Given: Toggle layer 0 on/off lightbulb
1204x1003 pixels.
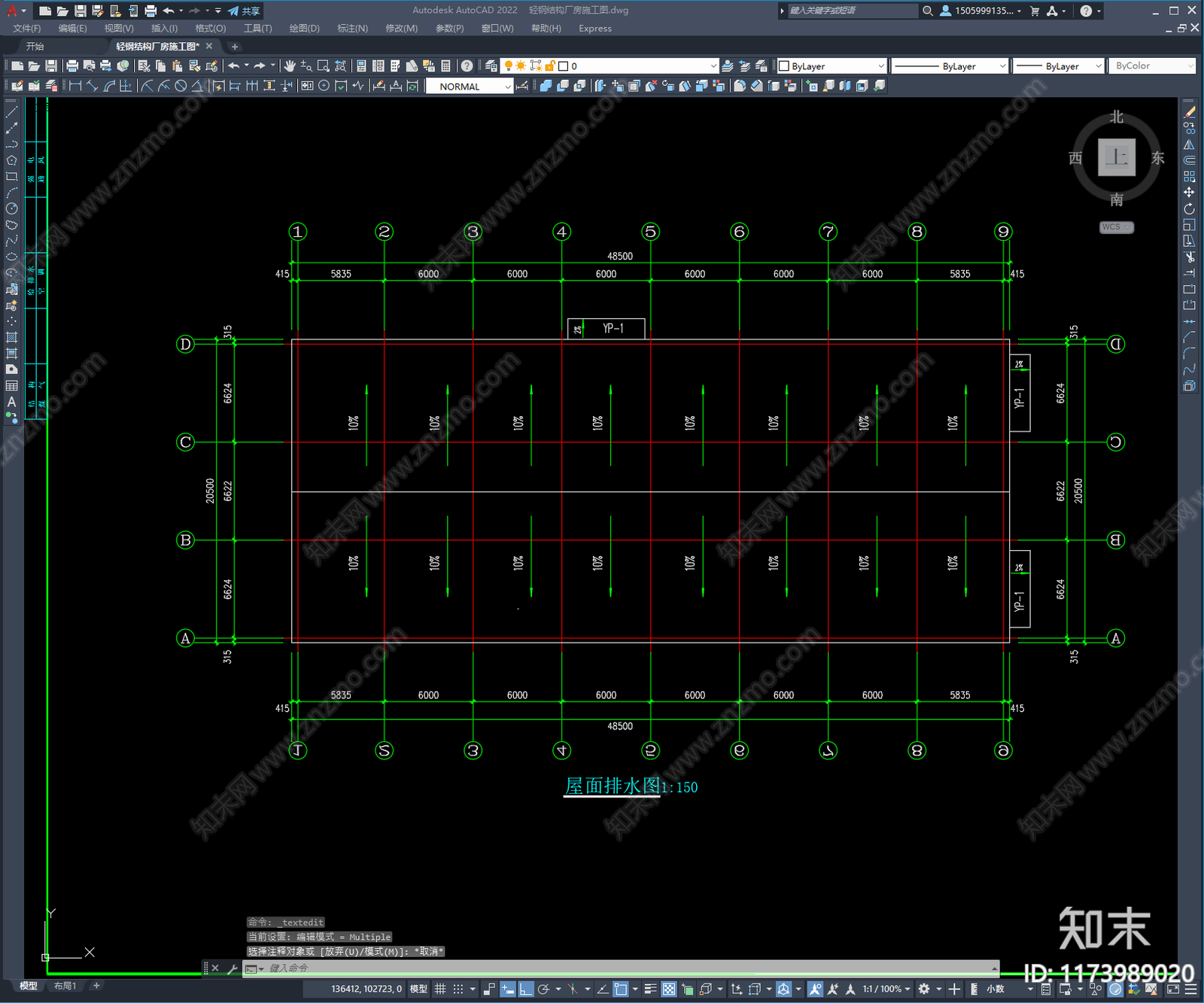Looking at the screenshot, I should 508,66.
